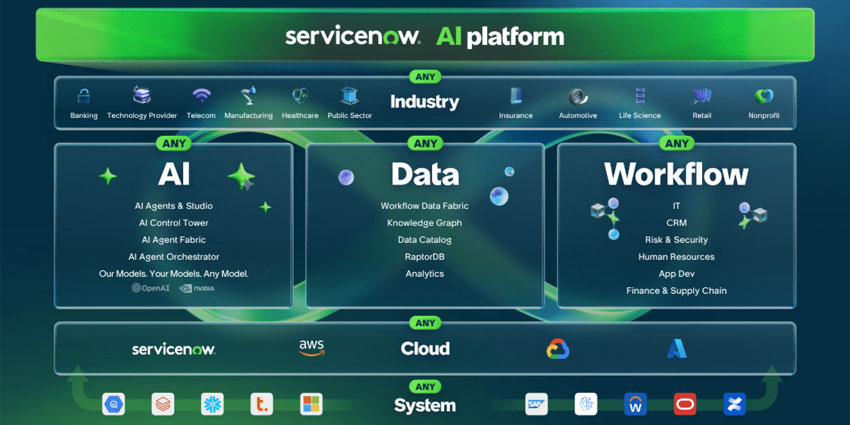Image resolution: width=850 pixels, height=425 pixels.
Task: Click the 'Risk & Security' text
Action: (x=677, y=240)
